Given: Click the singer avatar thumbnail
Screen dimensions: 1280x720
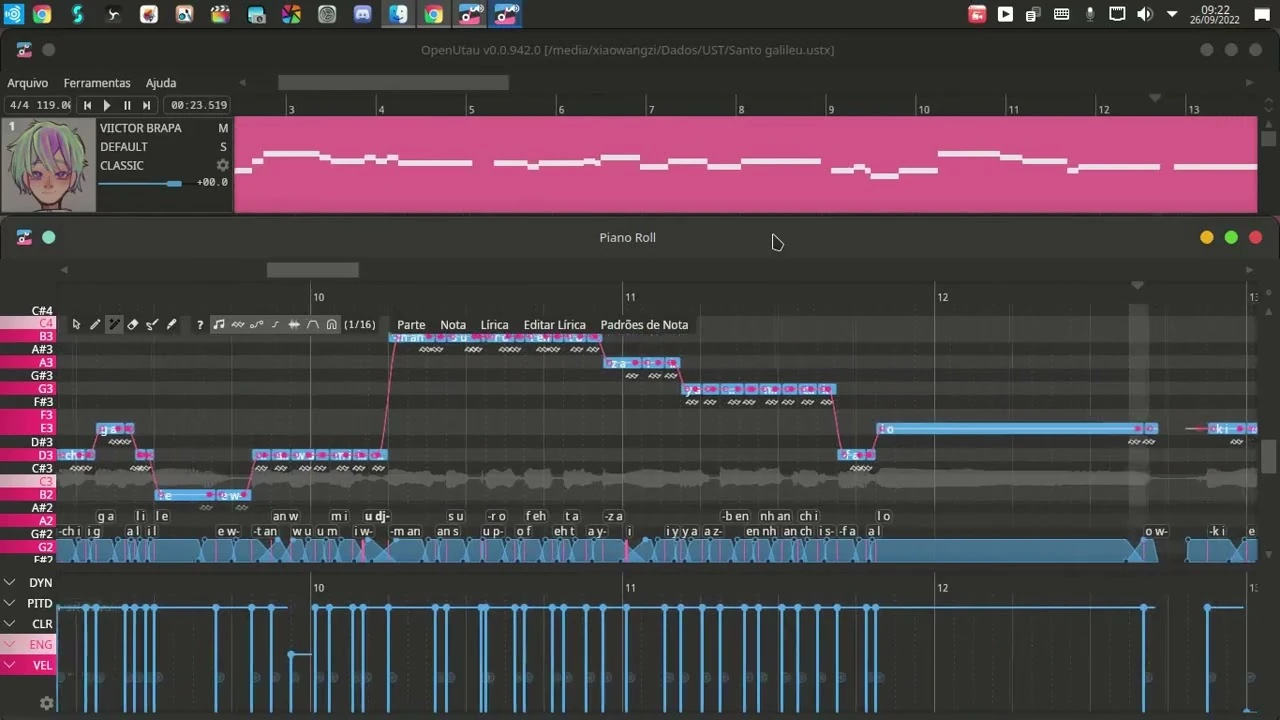Looking at the screenshot, I should [48, 165].
